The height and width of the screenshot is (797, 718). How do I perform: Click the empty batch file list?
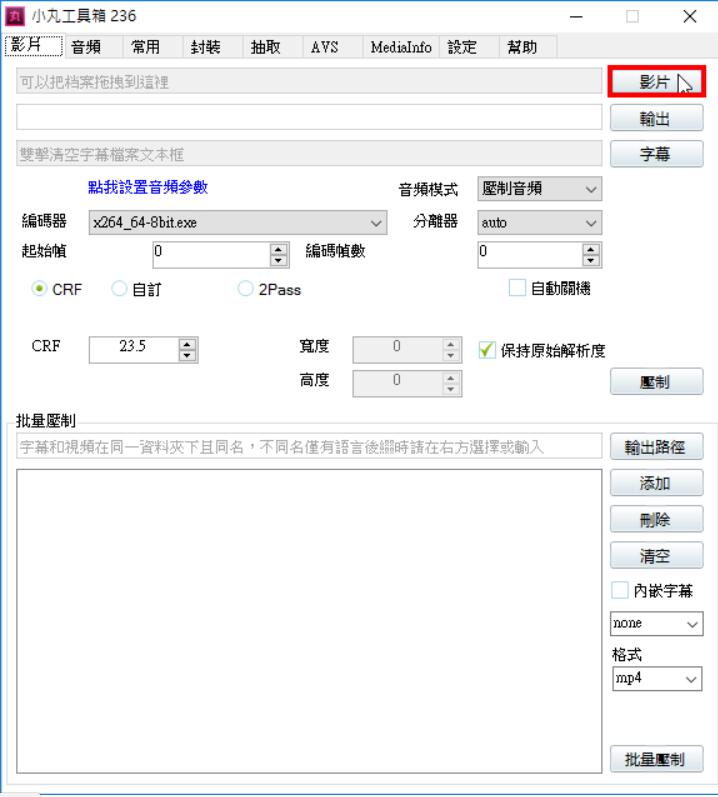tap(309, 621)
